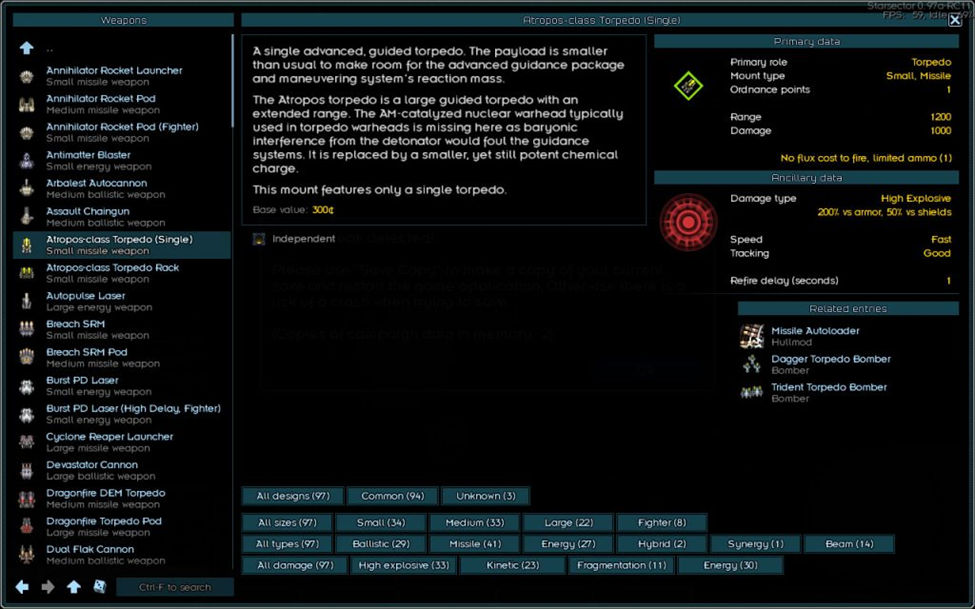Screen dimensions: 975x609
Task: Open the Dragonfire DEM Torpedo entry
Action: (x=105, y=498)
